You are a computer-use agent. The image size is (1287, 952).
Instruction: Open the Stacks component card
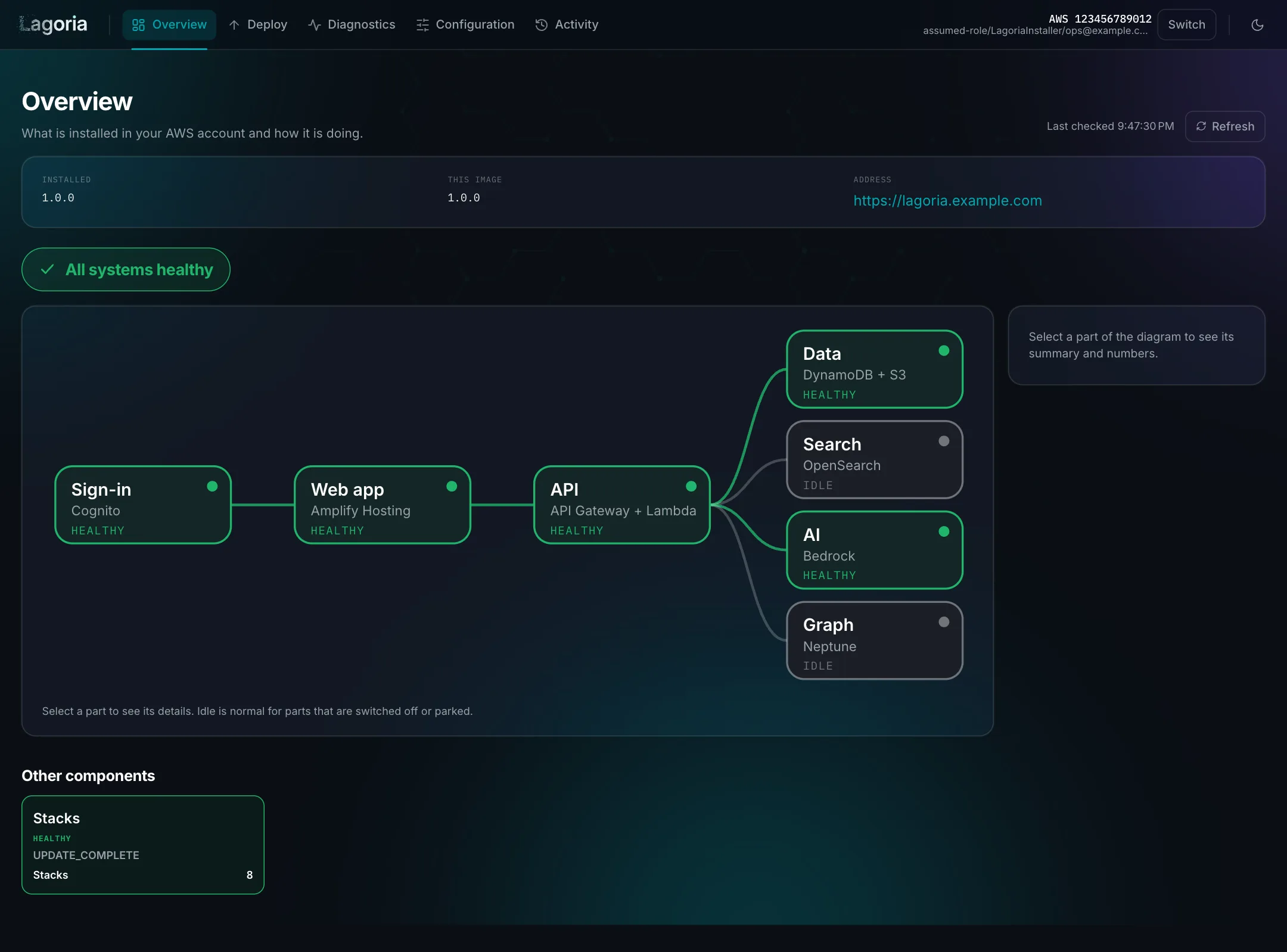pos(143,845)
